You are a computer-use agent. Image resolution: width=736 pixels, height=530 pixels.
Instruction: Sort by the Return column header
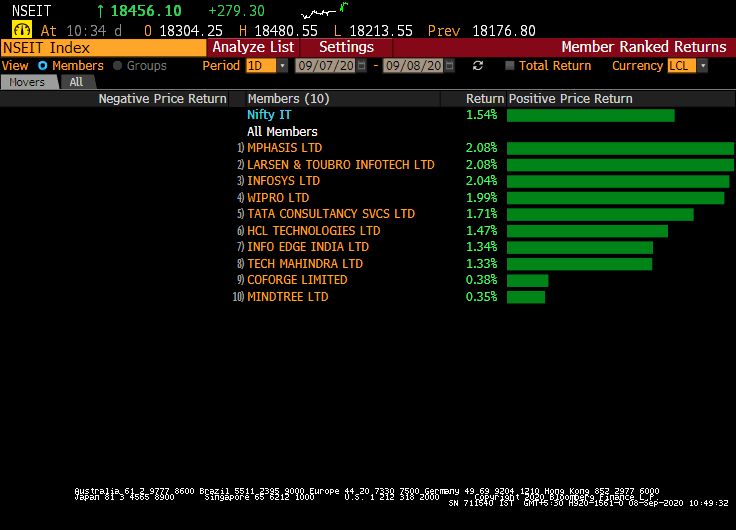pos(485,99)
